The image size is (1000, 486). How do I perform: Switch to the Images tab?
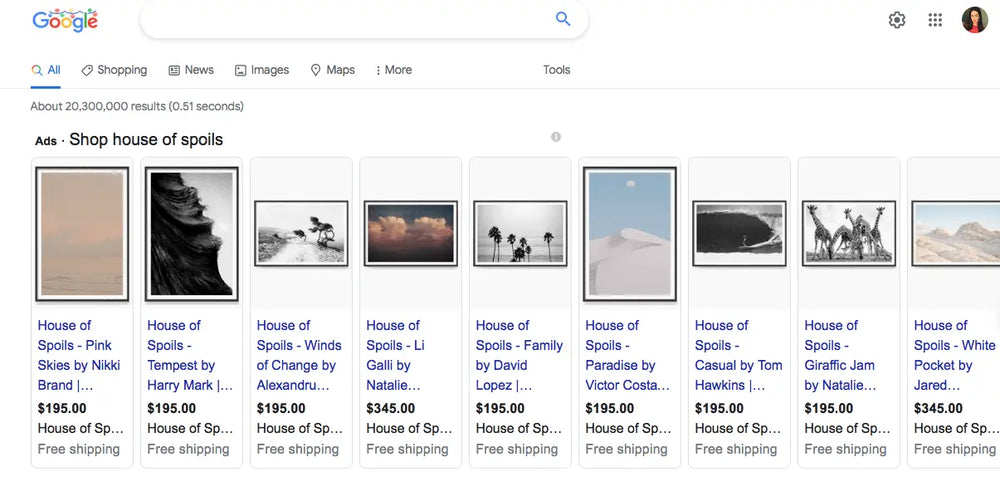[261, 70]
